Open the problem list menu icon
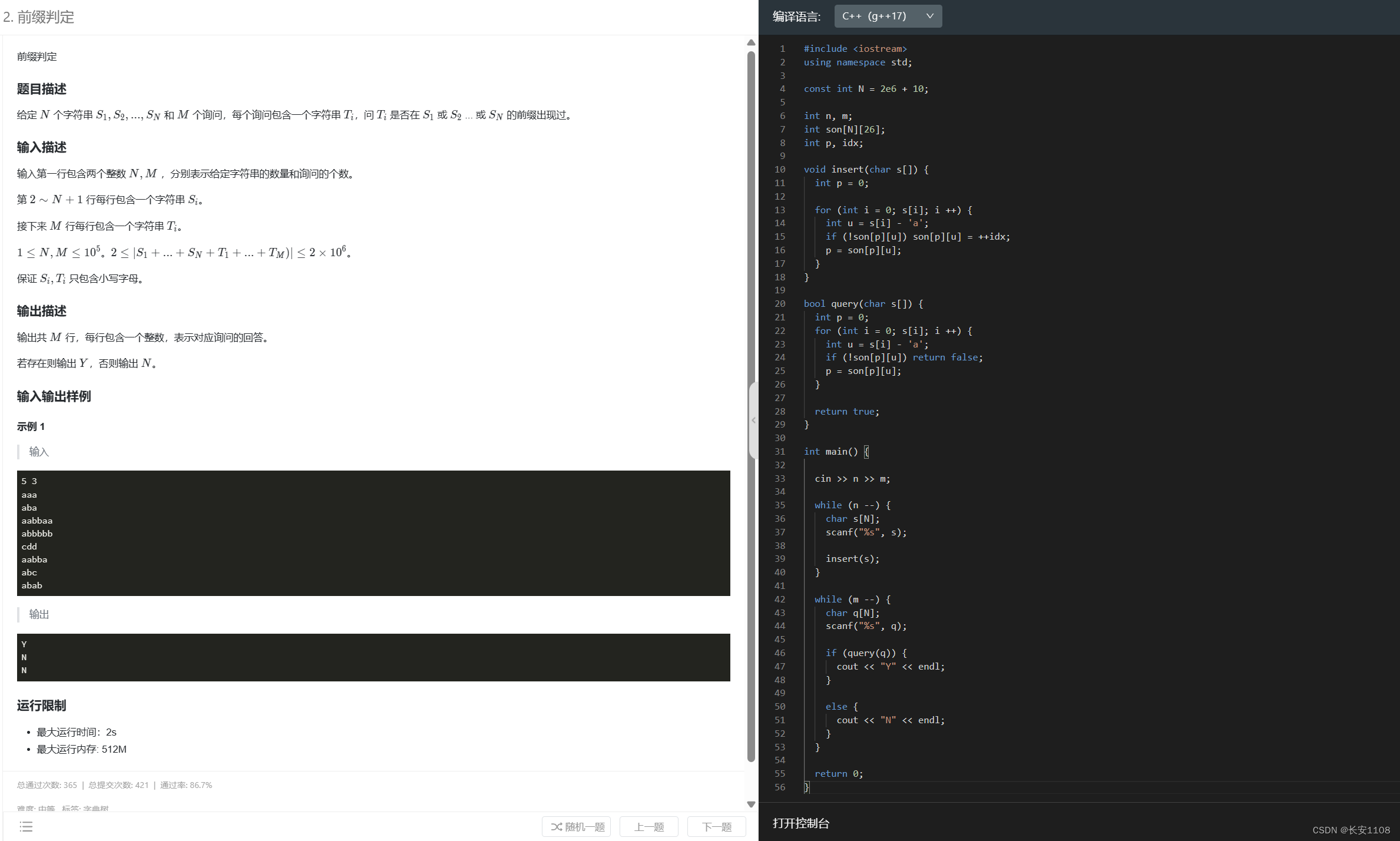Image resolution: width=1400 pixels, height=841 pixels. coord(26,826)
